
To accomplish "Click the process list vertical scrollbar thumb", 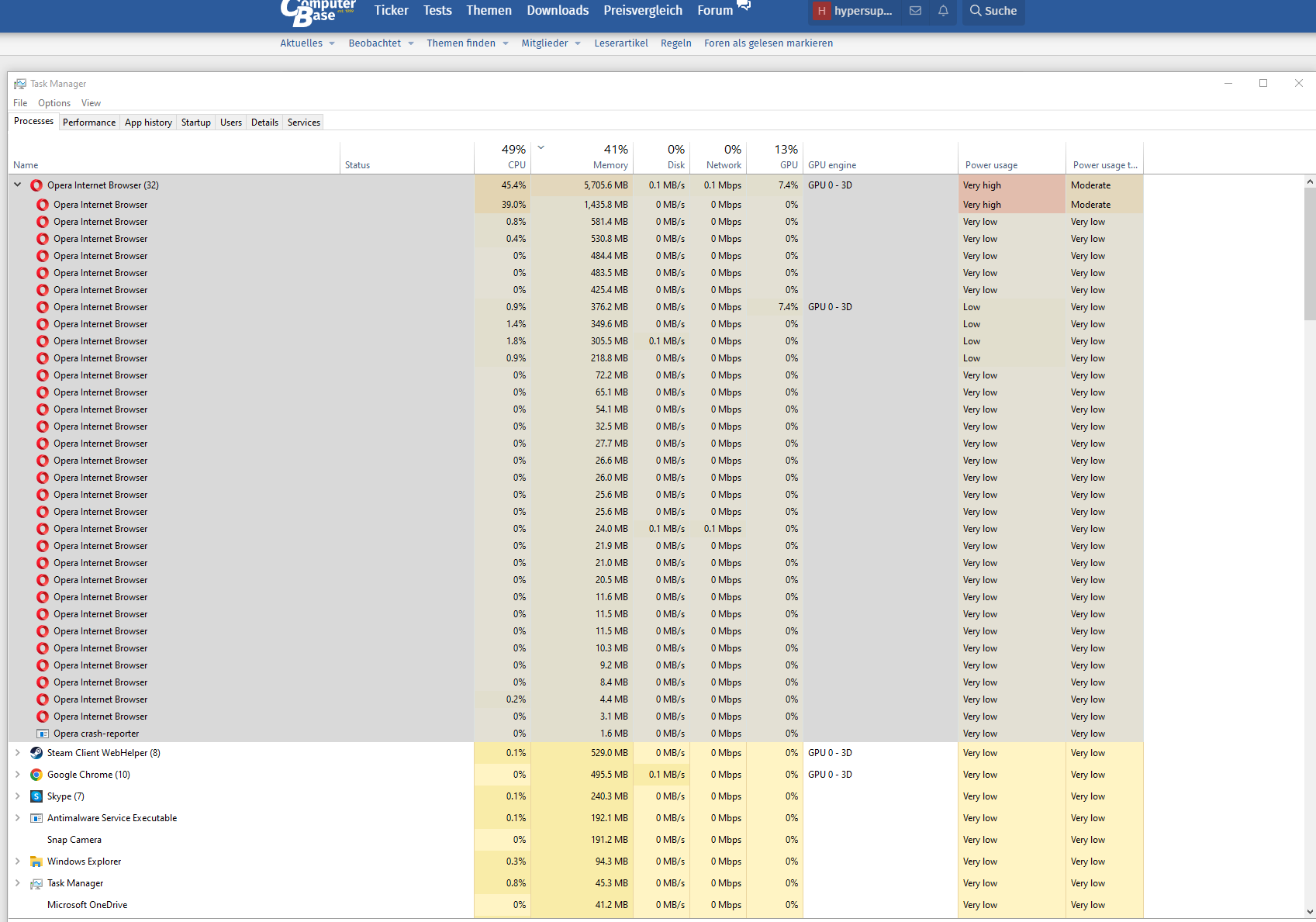I will pos(1310,254).
